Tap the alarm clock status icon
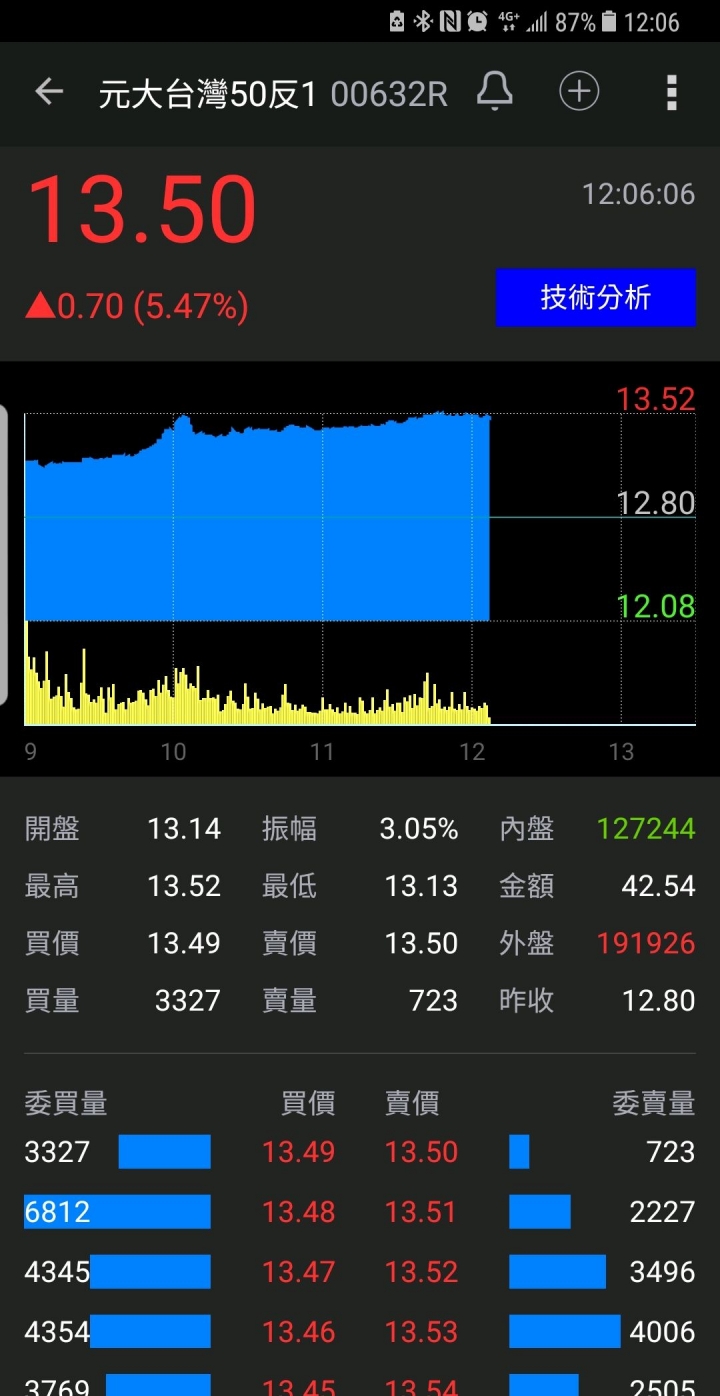Image resolution: width=720 pixels, height=1396 pixels. pyautogui.click(x=477, y=21)
